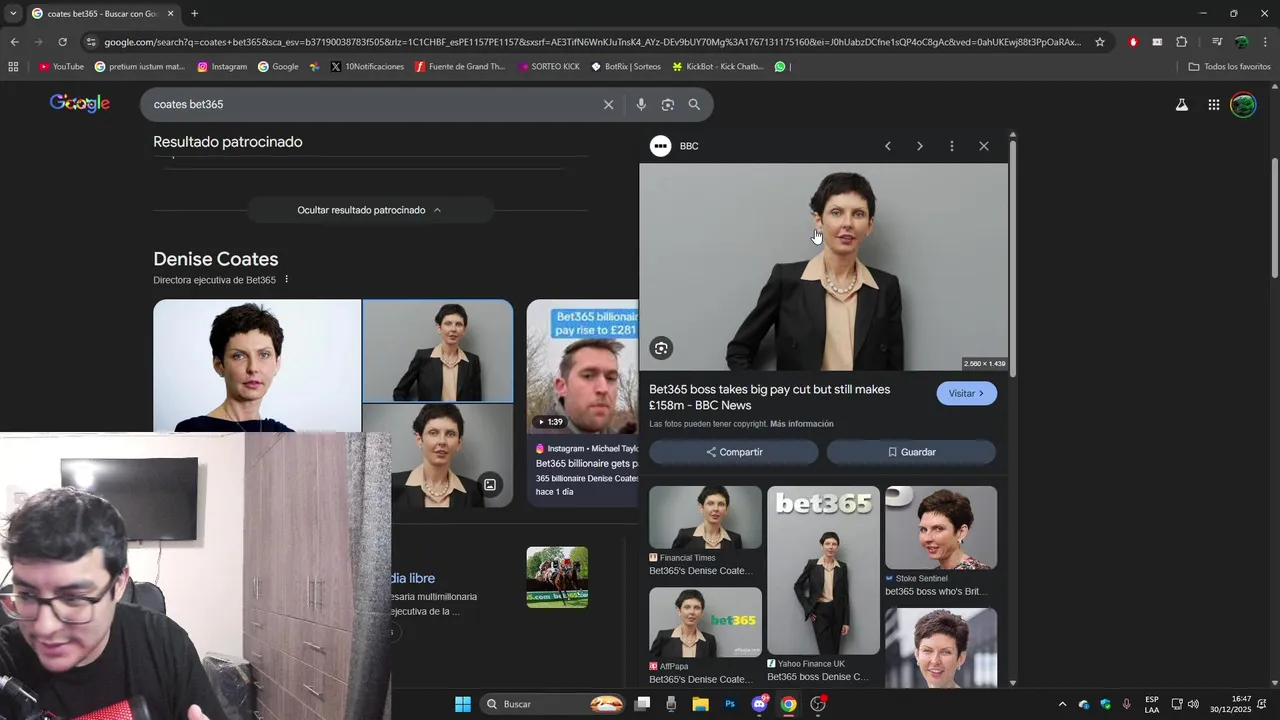This screenshot has width=1280, height=720.
Task: Open the BBC News article title
Action: (x=770, y=397)
